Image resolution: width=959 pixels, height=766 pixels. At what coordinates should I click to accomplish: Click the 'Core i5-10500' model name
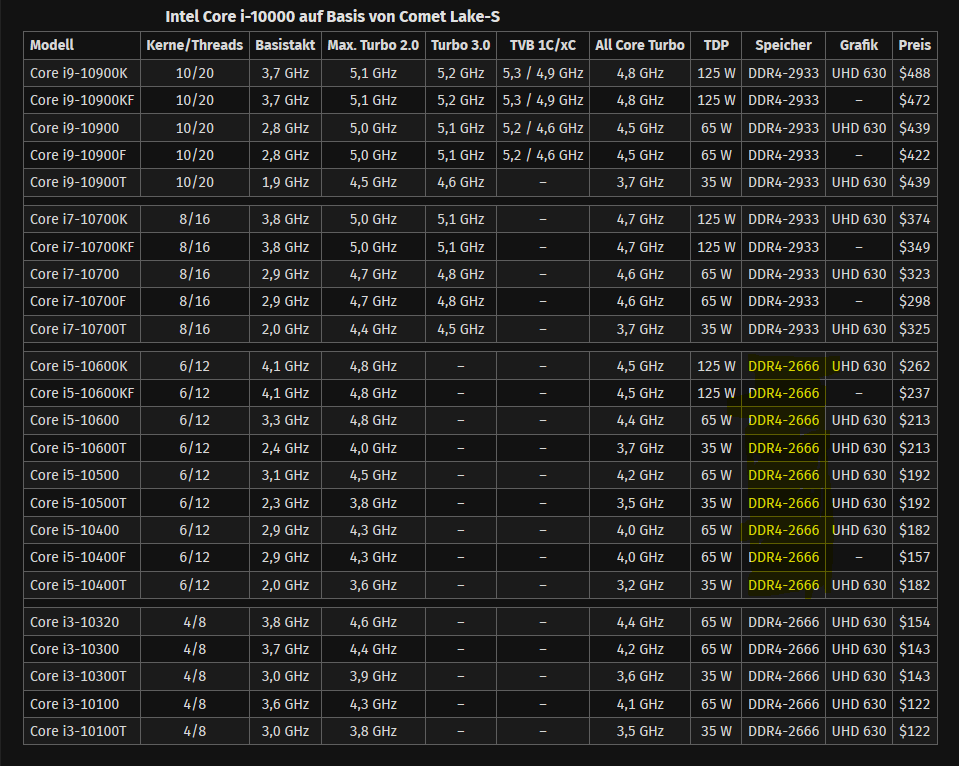[x=75, y=475]
